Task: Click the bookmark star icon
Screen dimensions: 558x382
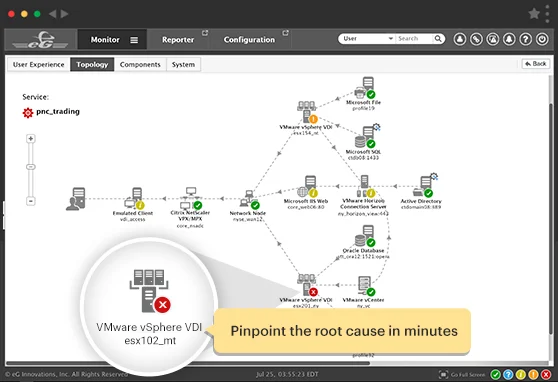Action: [x=534, y=14]
